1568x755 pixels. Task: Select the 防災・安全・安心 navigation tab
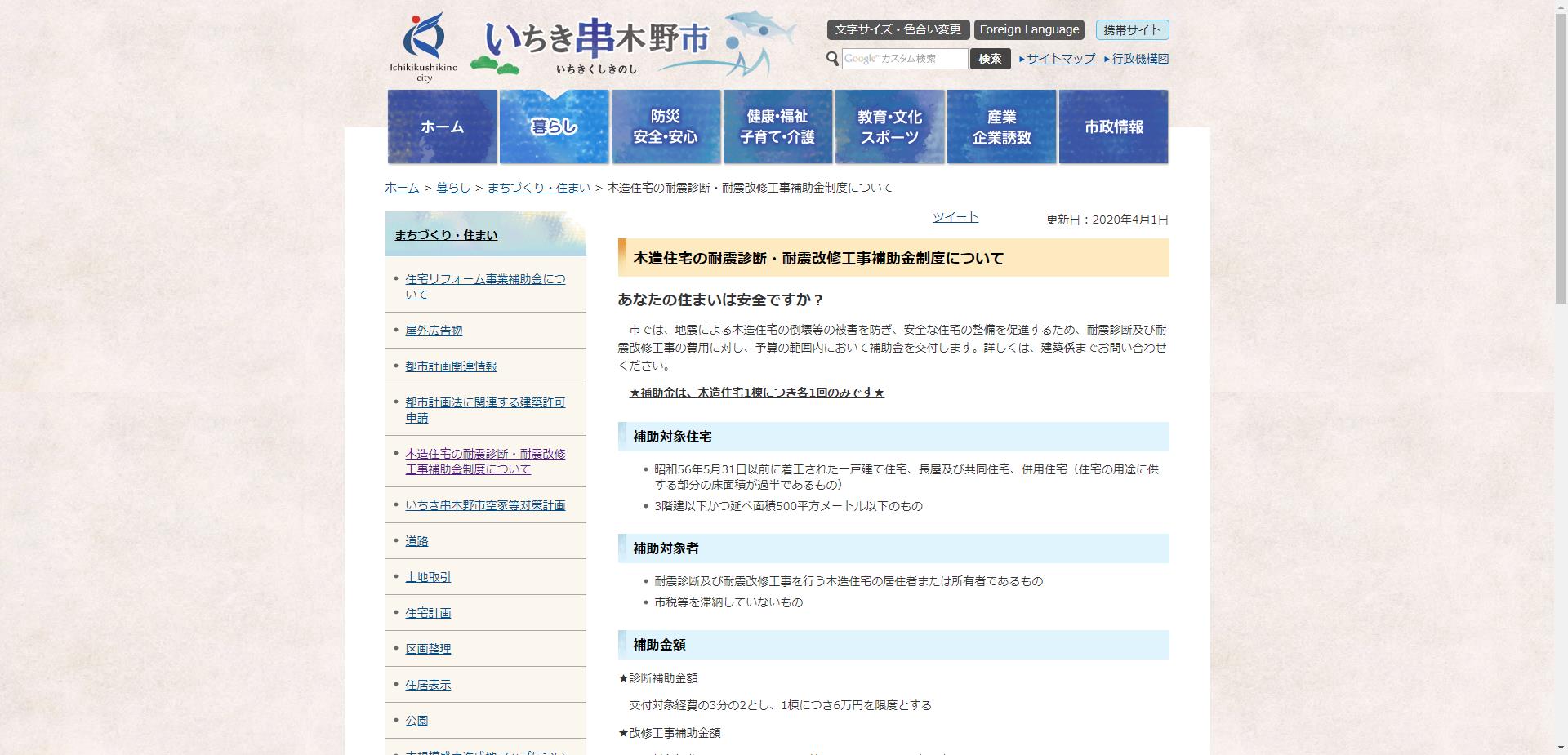pyautogui.click(x=666, y=127)
